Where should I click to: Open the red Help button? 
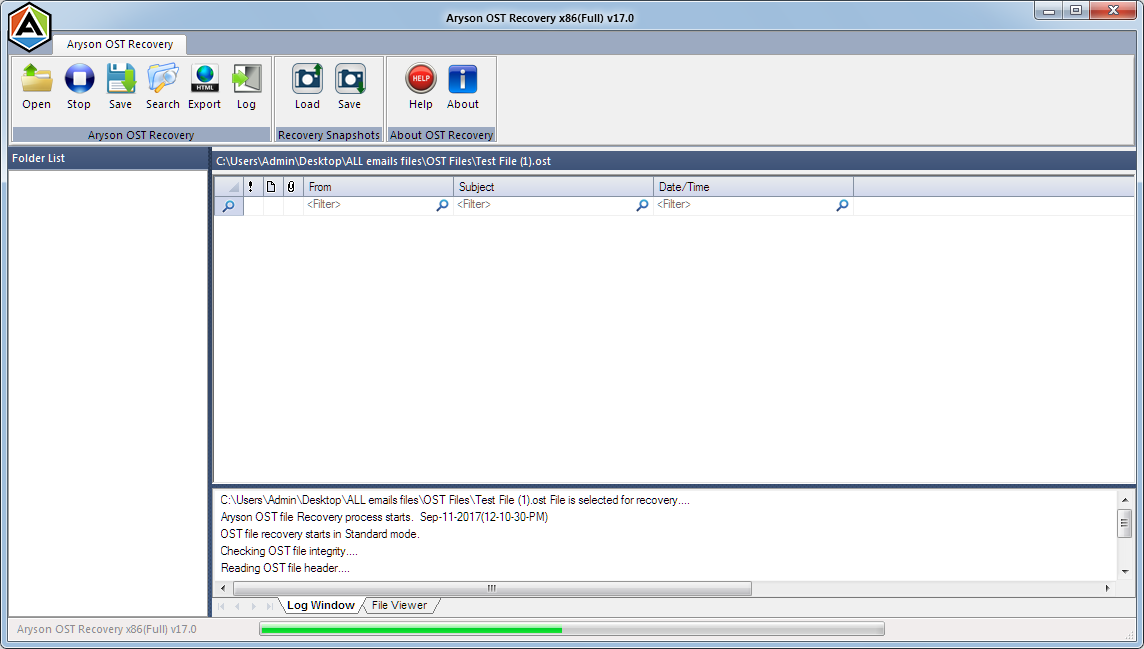(421, 86)
